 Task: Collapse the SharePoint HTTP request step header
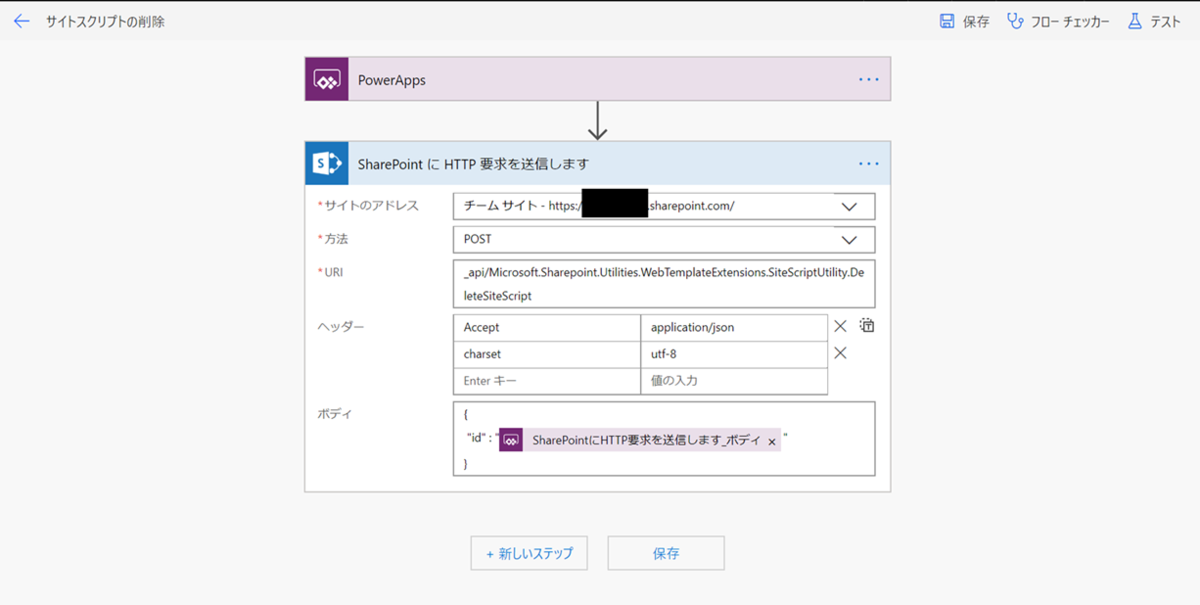tap(598, 163)
